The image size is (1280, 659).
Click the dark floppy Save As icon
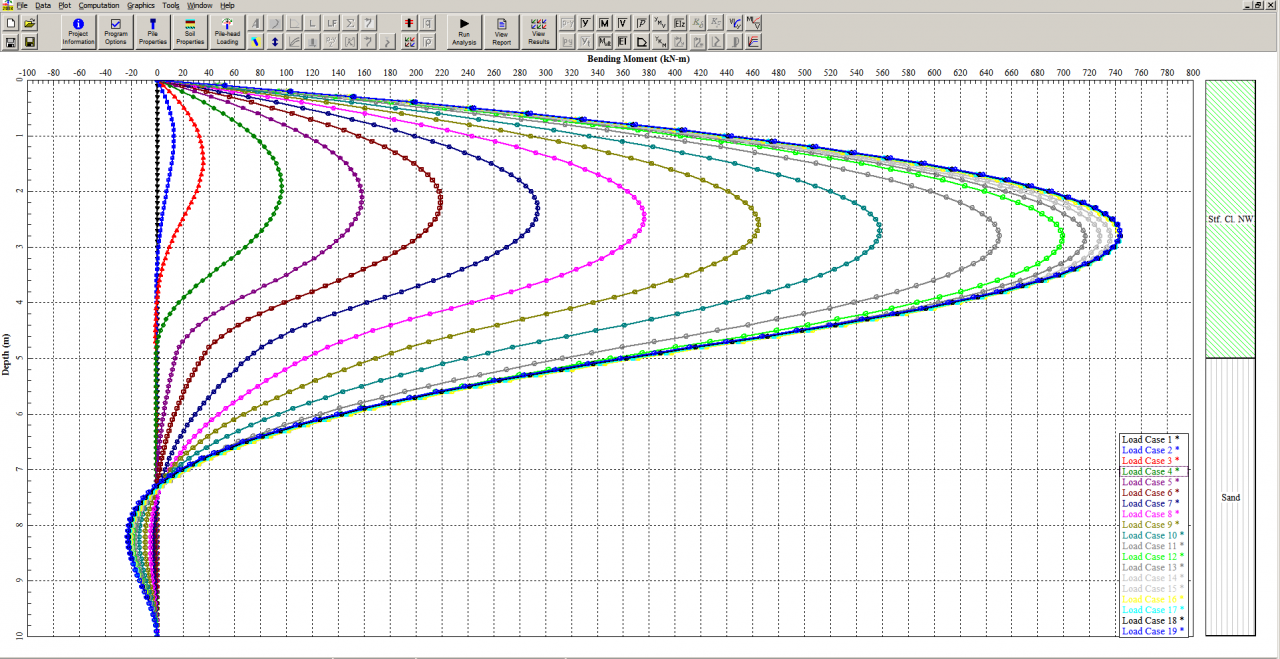point(29,42)
